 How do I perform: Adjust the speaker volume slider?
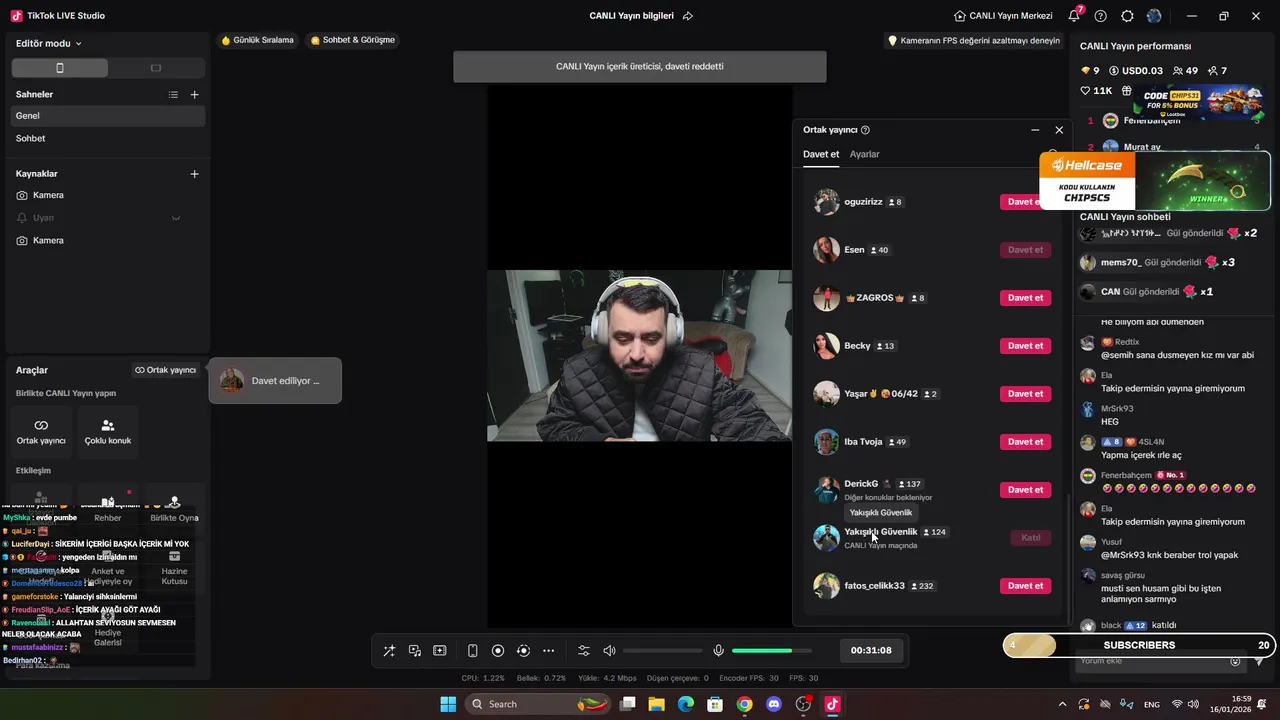pyautogui.click(x=662, y=651)
